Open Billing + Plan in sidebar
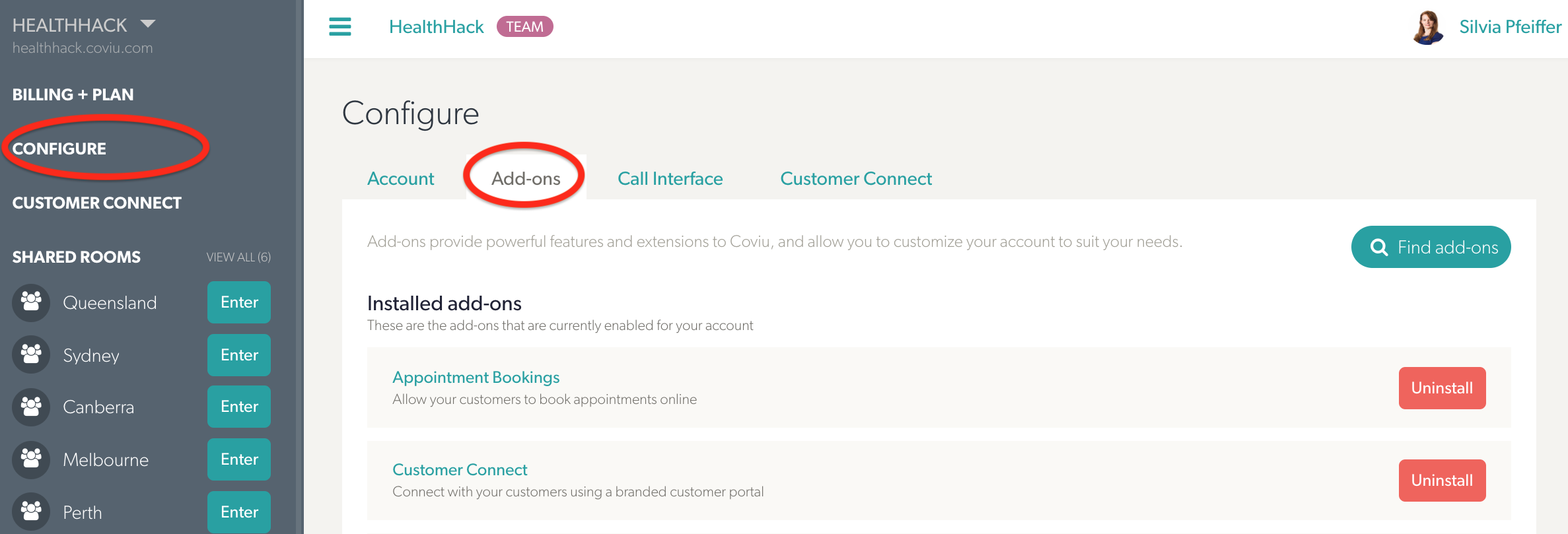The height and width of the screenshot is (534, 1568). point(73,94)
